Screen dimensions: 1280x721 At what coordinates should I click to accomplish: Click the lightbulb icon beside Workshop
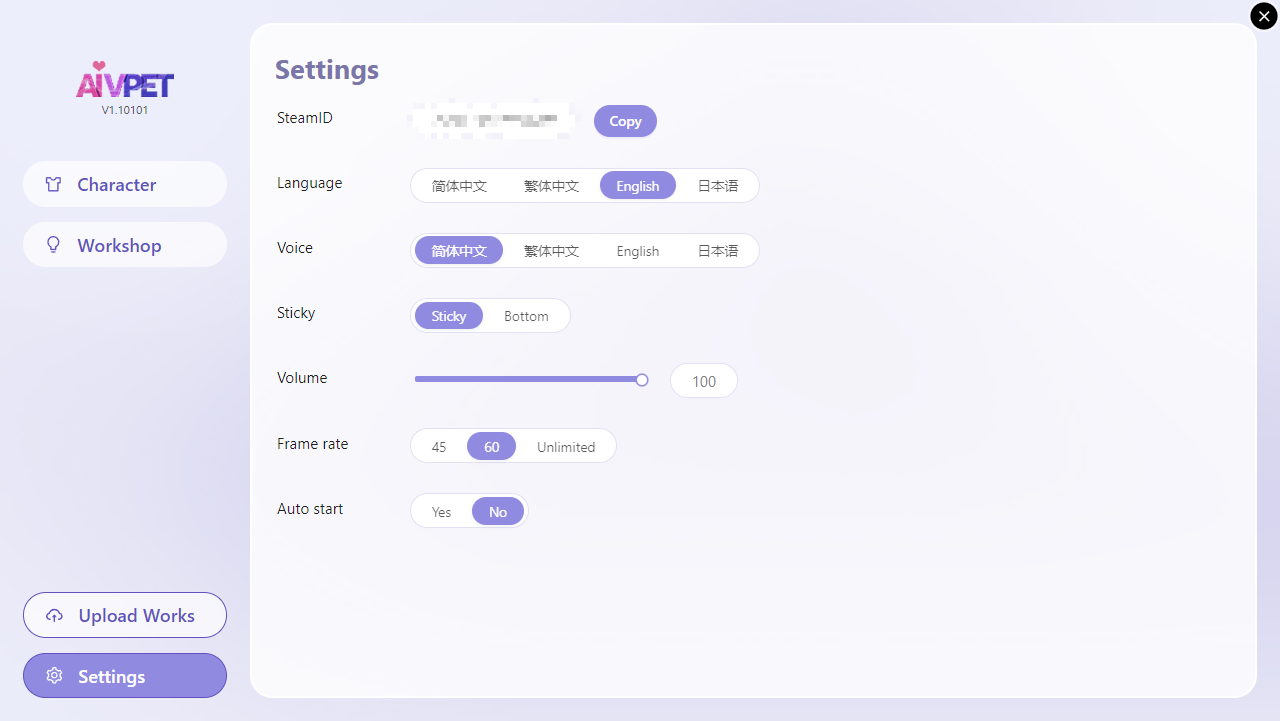(54, 245)
